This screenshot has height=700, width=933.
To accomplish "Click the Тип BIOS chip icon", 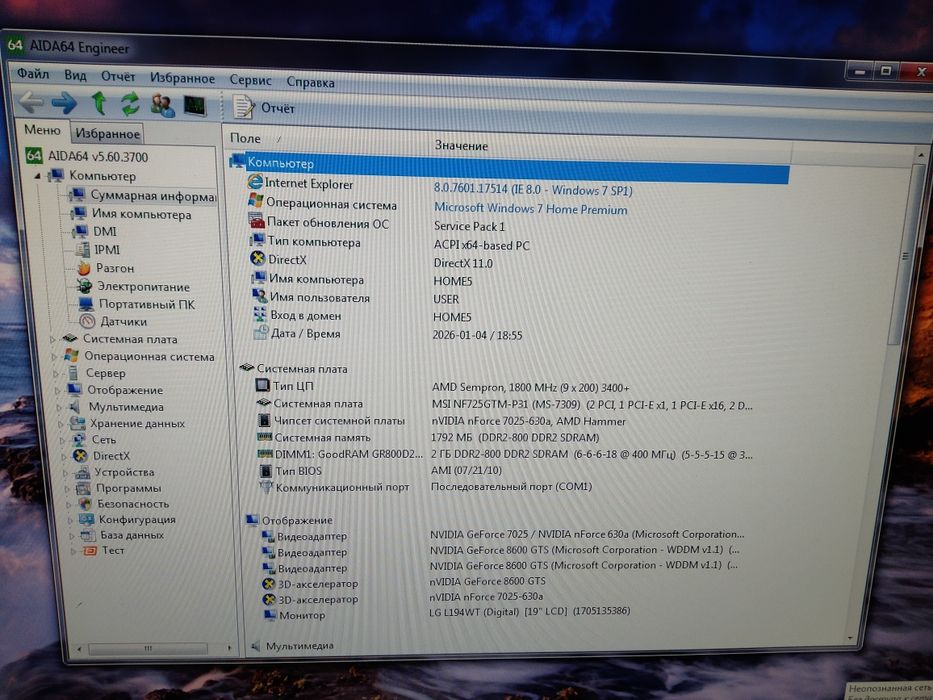I will click(x=266, y=470).
